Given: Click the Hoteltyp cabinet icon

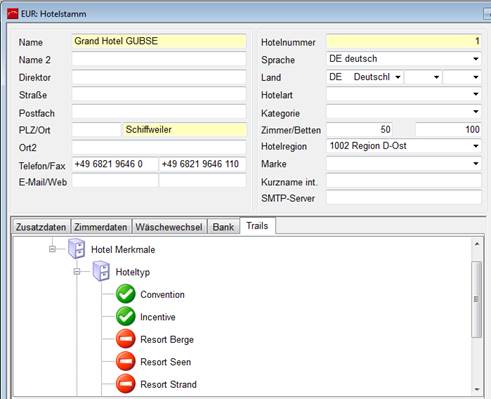Looking at the screenshot, I should point(101,271).
